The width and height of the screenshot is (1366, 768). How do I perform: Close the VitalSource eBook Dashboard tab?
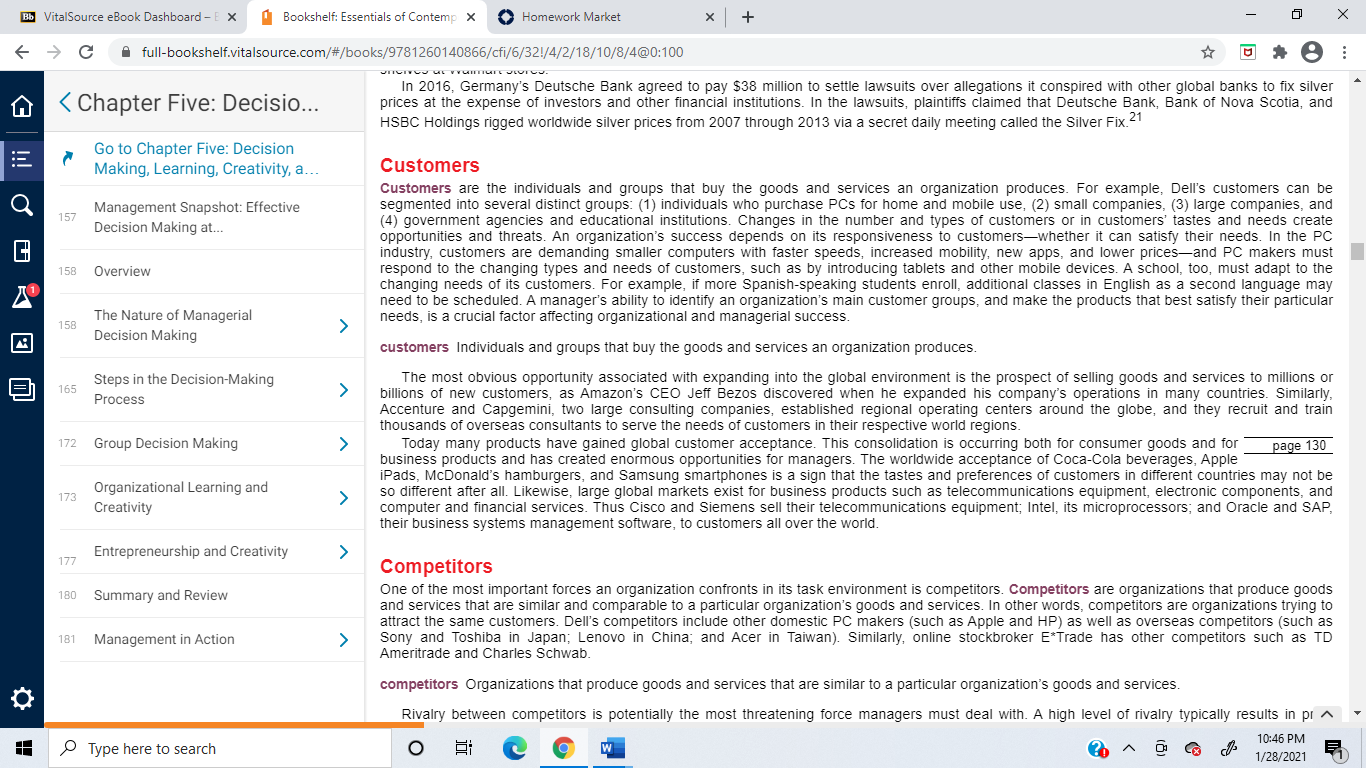coord(232,17)
